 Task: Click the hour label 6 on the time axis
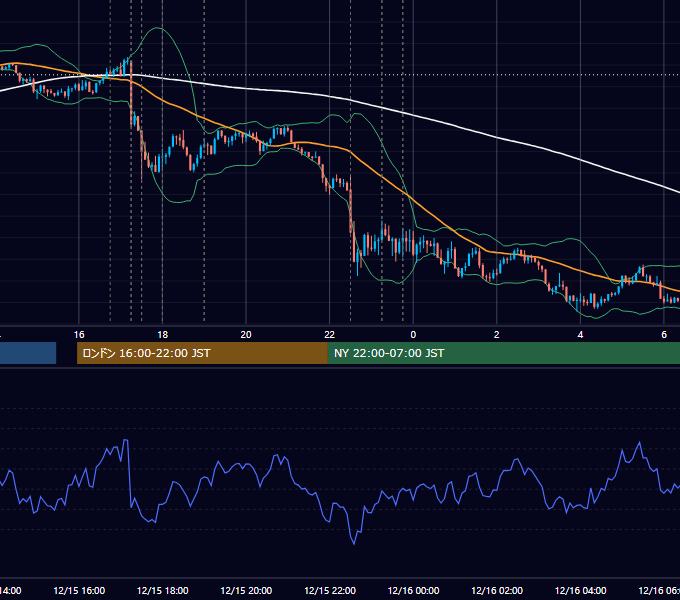pos(664,335)
